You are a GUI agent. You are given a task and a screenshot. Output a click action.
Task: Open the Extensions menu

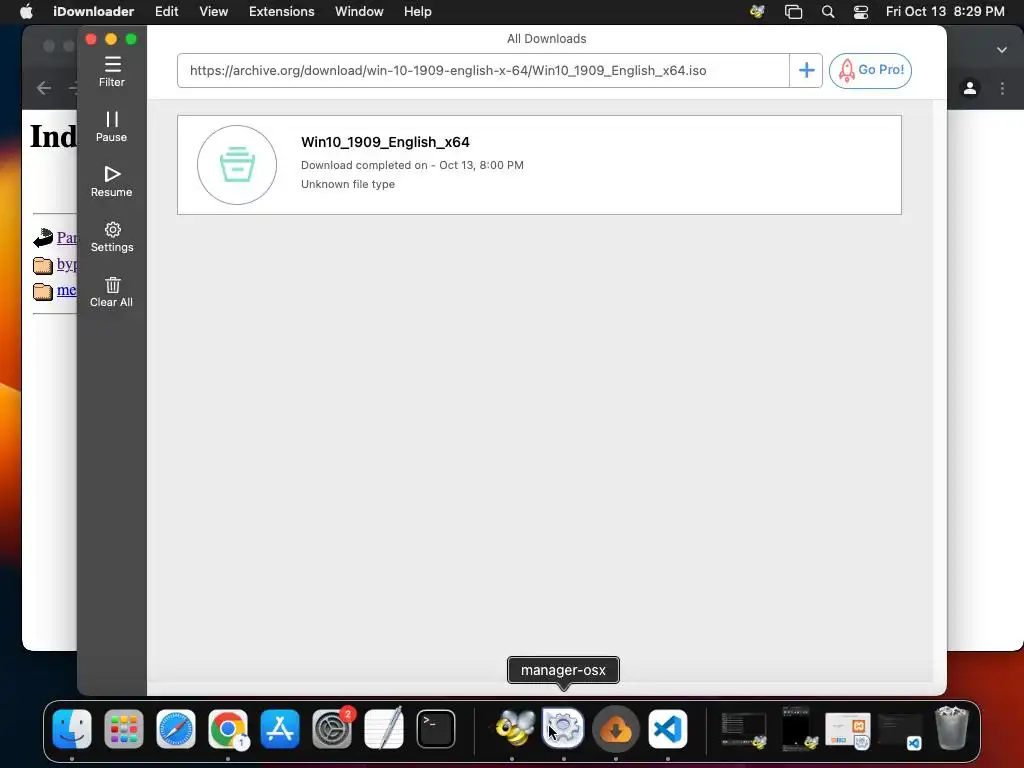pyautogui.click(x=281, y=12)
